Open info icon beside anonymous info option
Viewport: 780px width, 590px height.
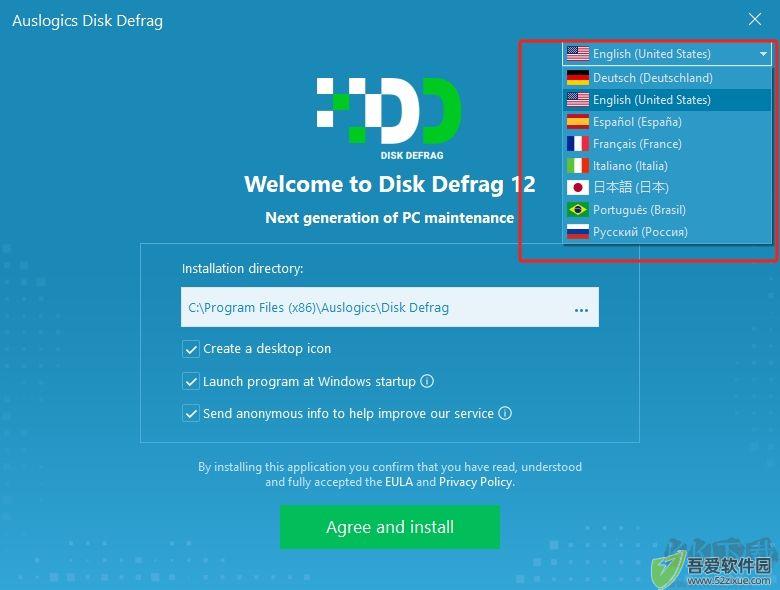505,413
